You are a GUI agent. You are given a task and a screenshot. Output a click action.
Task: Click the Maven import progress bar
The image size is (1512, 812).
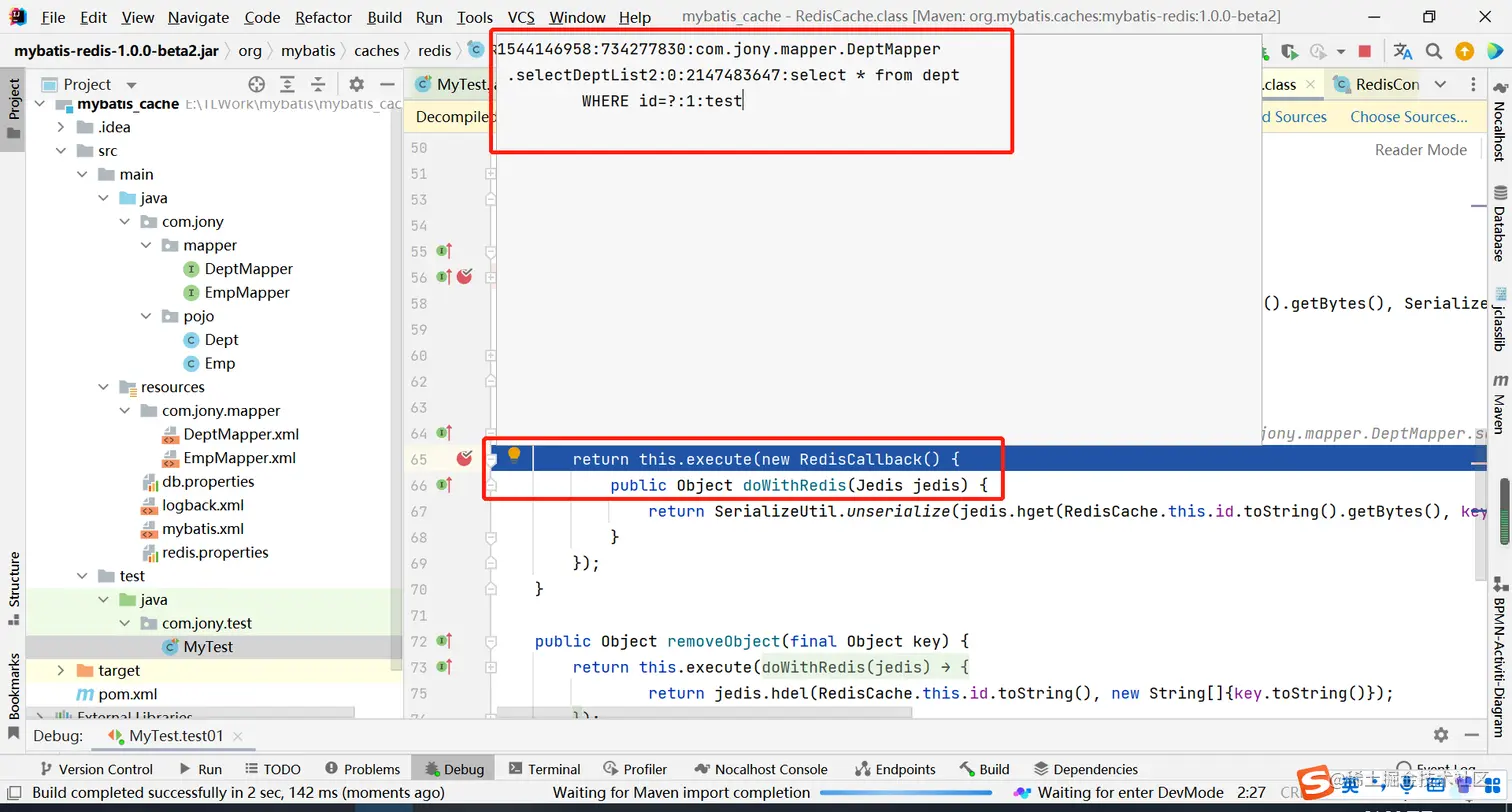[905, 793]
